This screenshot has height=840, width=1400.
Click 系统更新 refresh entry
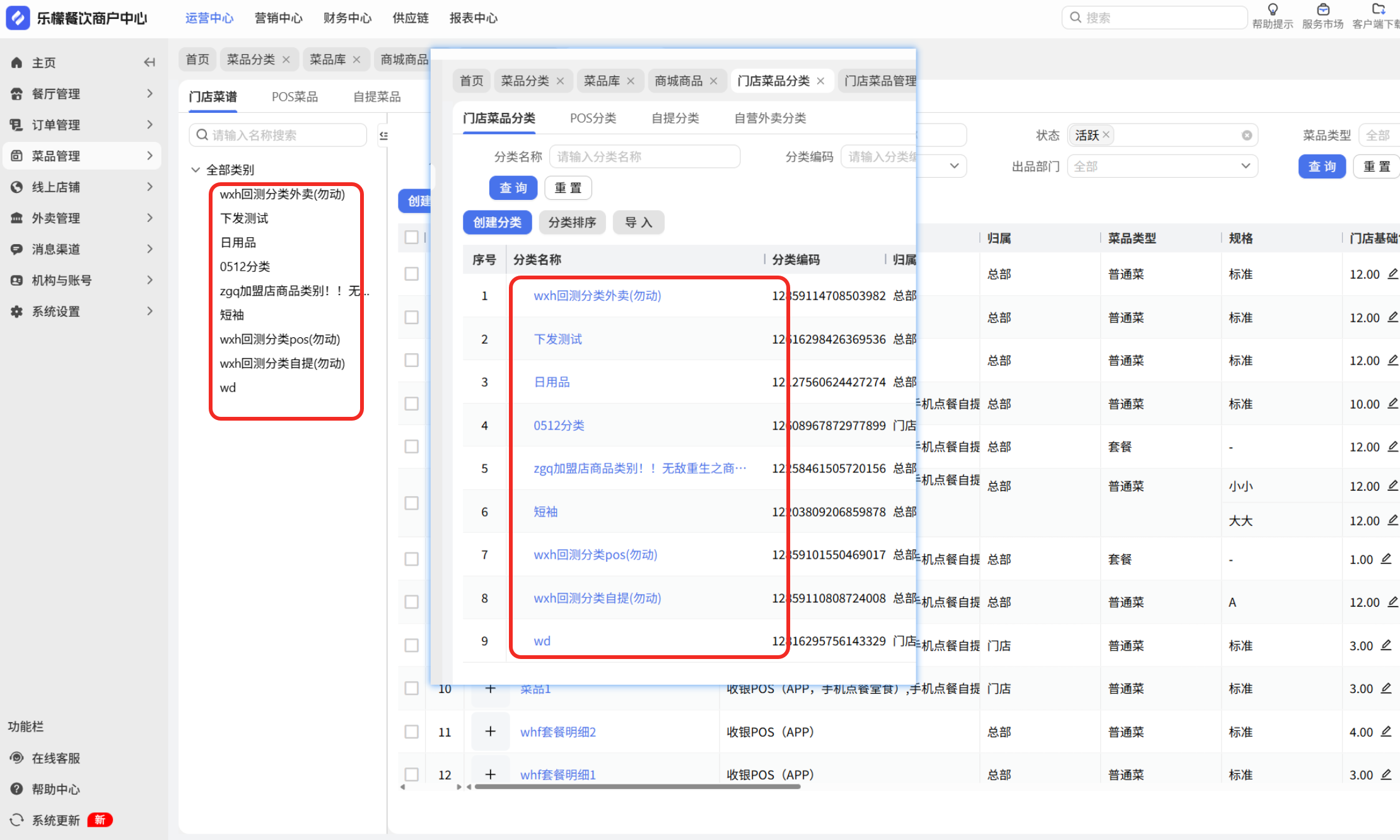tap(45, 820)
